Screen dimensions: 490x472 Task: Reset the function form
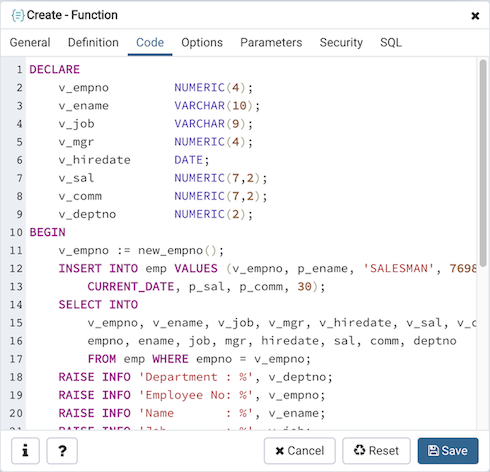point(376,451)
